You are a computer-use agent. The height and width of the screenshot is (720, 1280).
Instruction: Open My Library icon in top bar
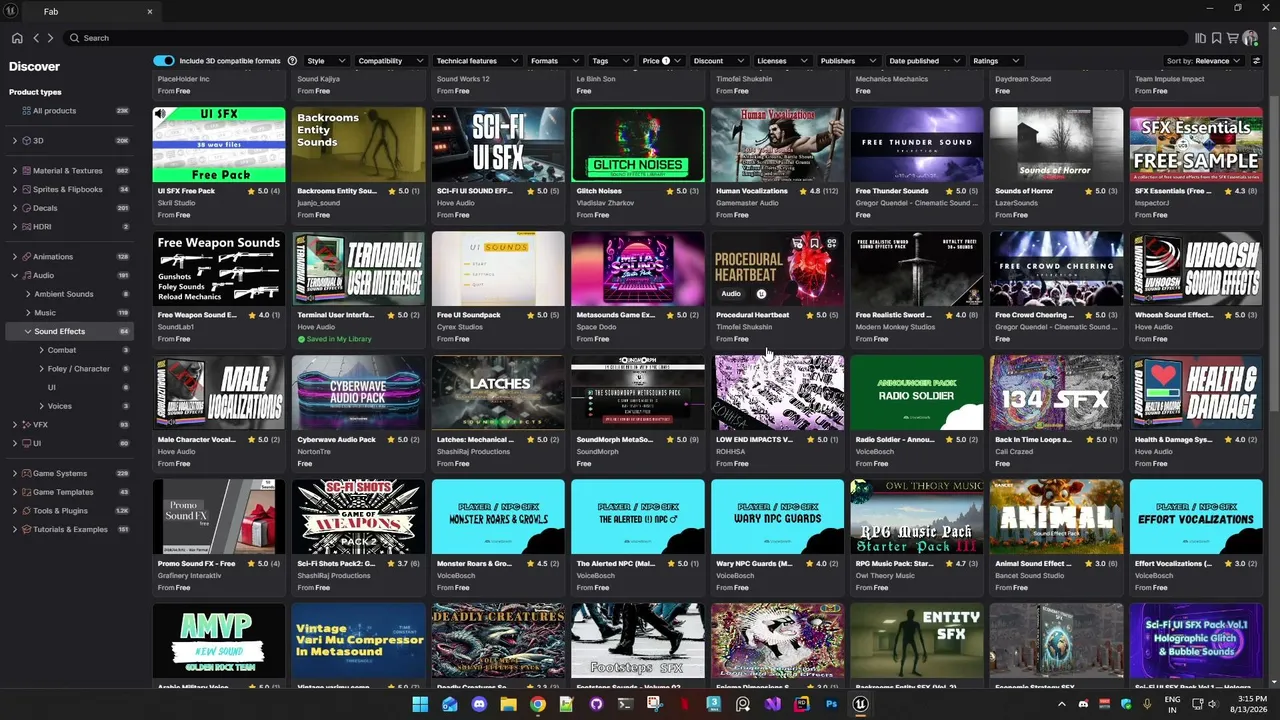[1200, 38]
